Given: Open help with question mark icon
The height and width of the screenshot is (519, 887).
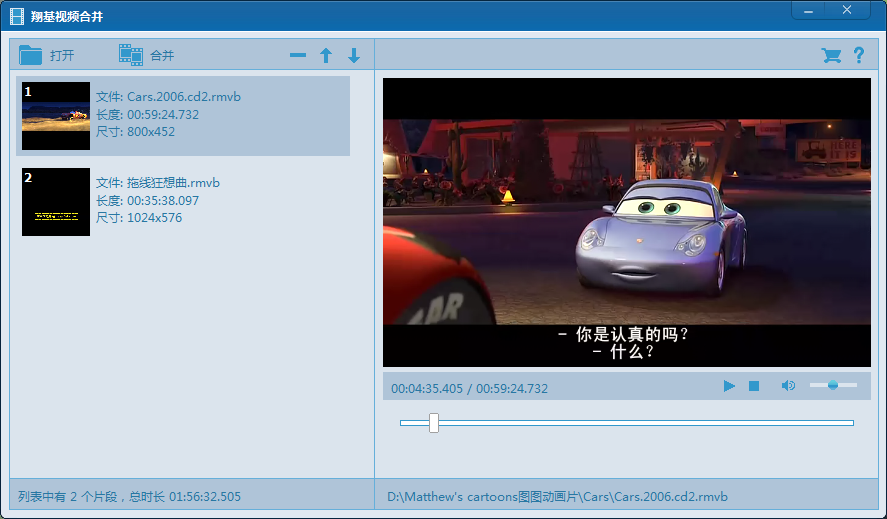Looking at the screenshot, I should [859, 55].
